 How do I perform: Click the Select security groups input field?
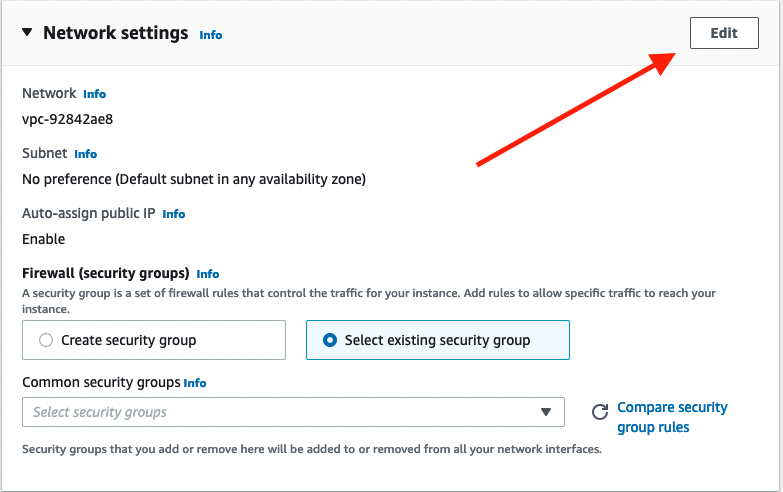coord(280,412)
